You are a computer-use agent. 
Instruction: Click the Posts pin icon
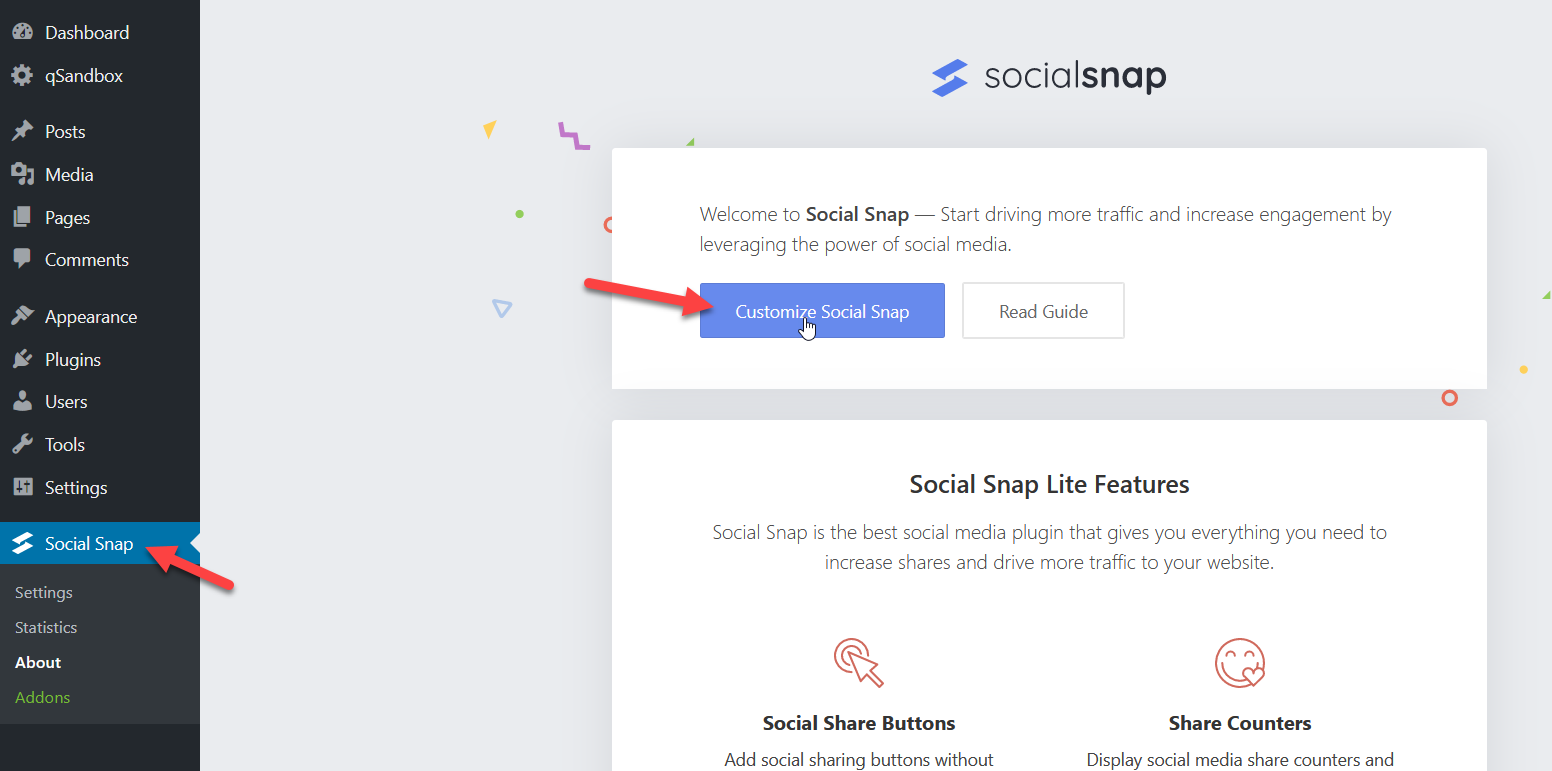click(x=22, y=131)
